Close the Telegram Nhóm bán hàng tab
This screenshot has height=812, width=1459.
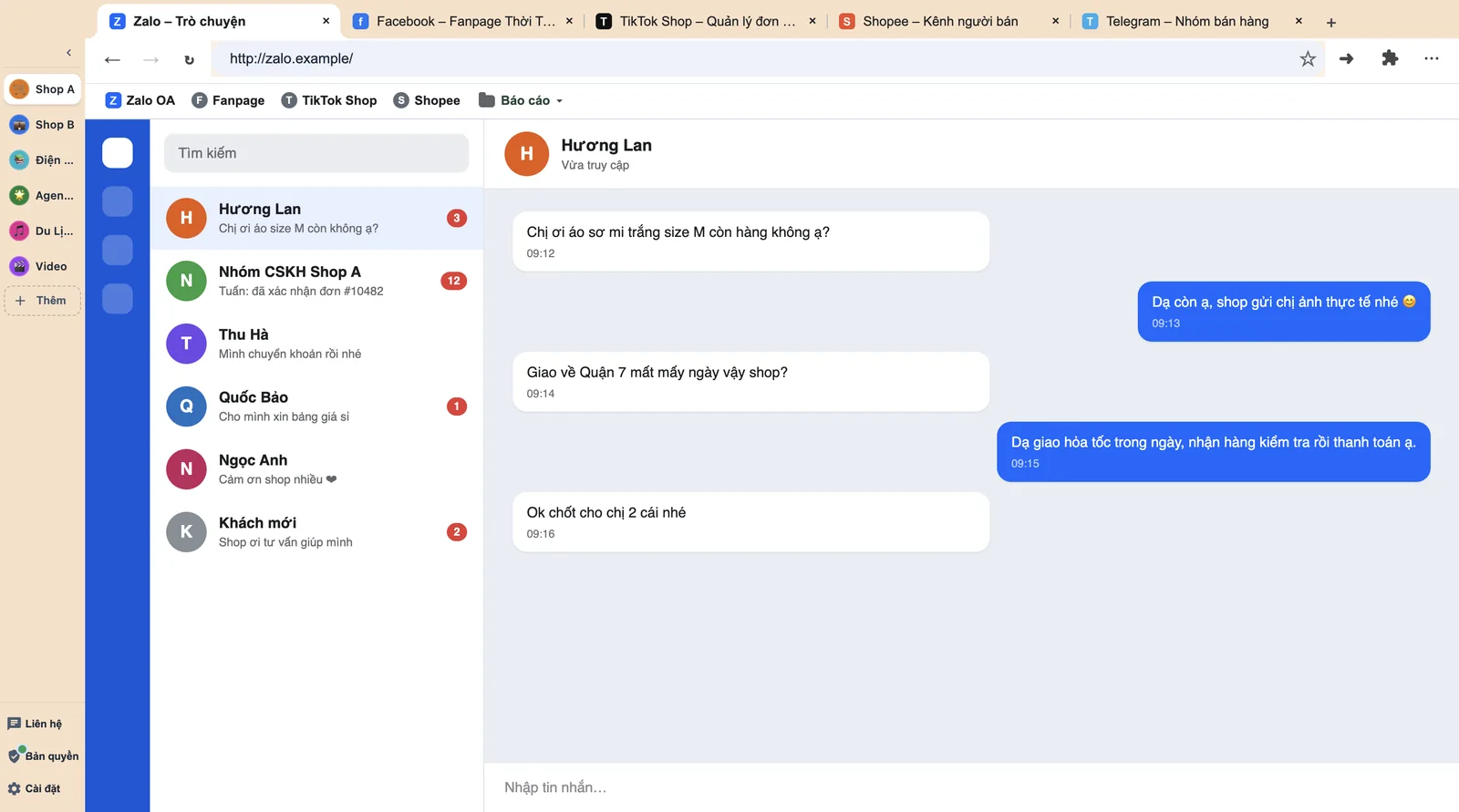click(x=1299, y=21)
